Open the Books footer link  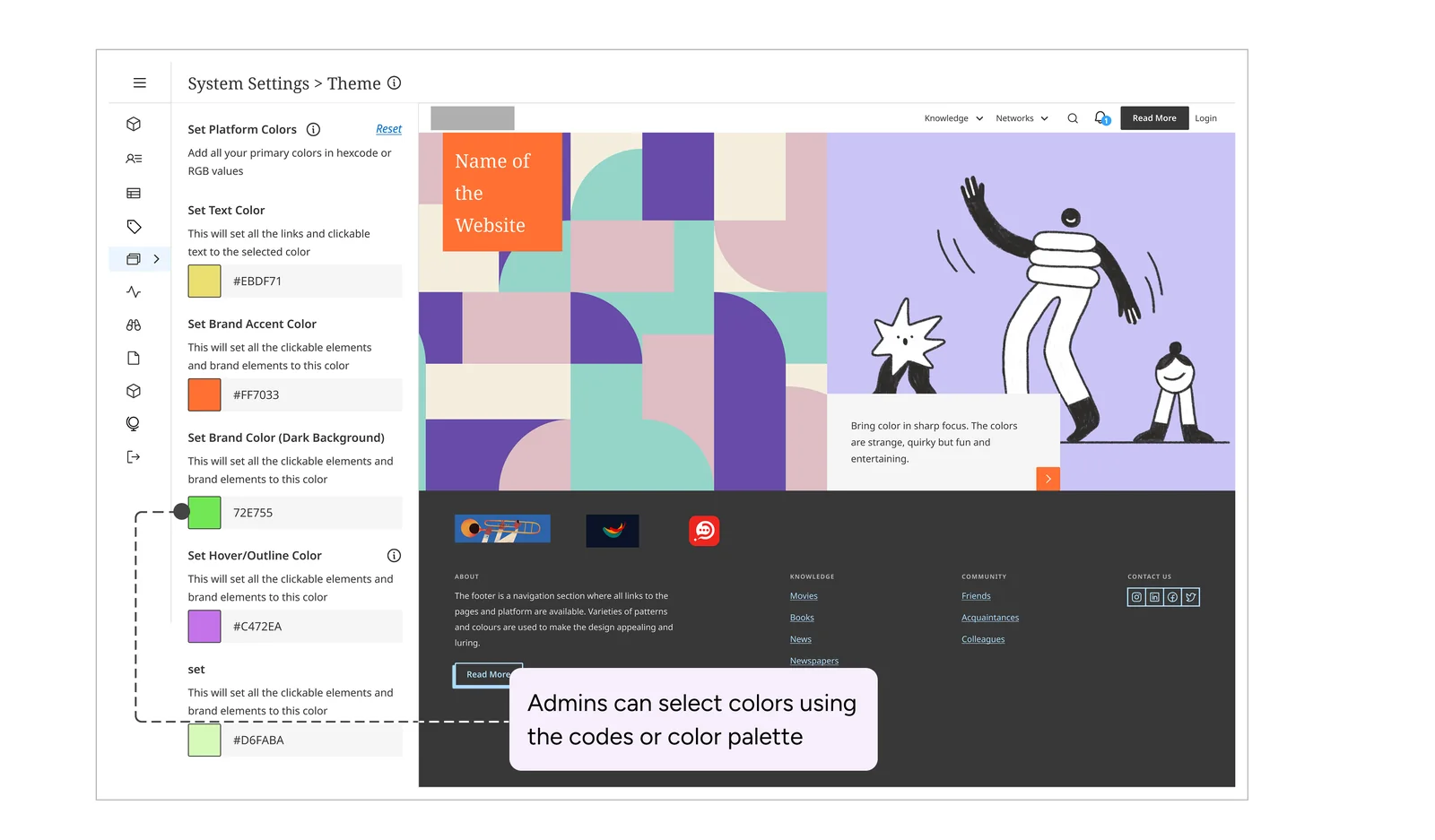(802, 618)
